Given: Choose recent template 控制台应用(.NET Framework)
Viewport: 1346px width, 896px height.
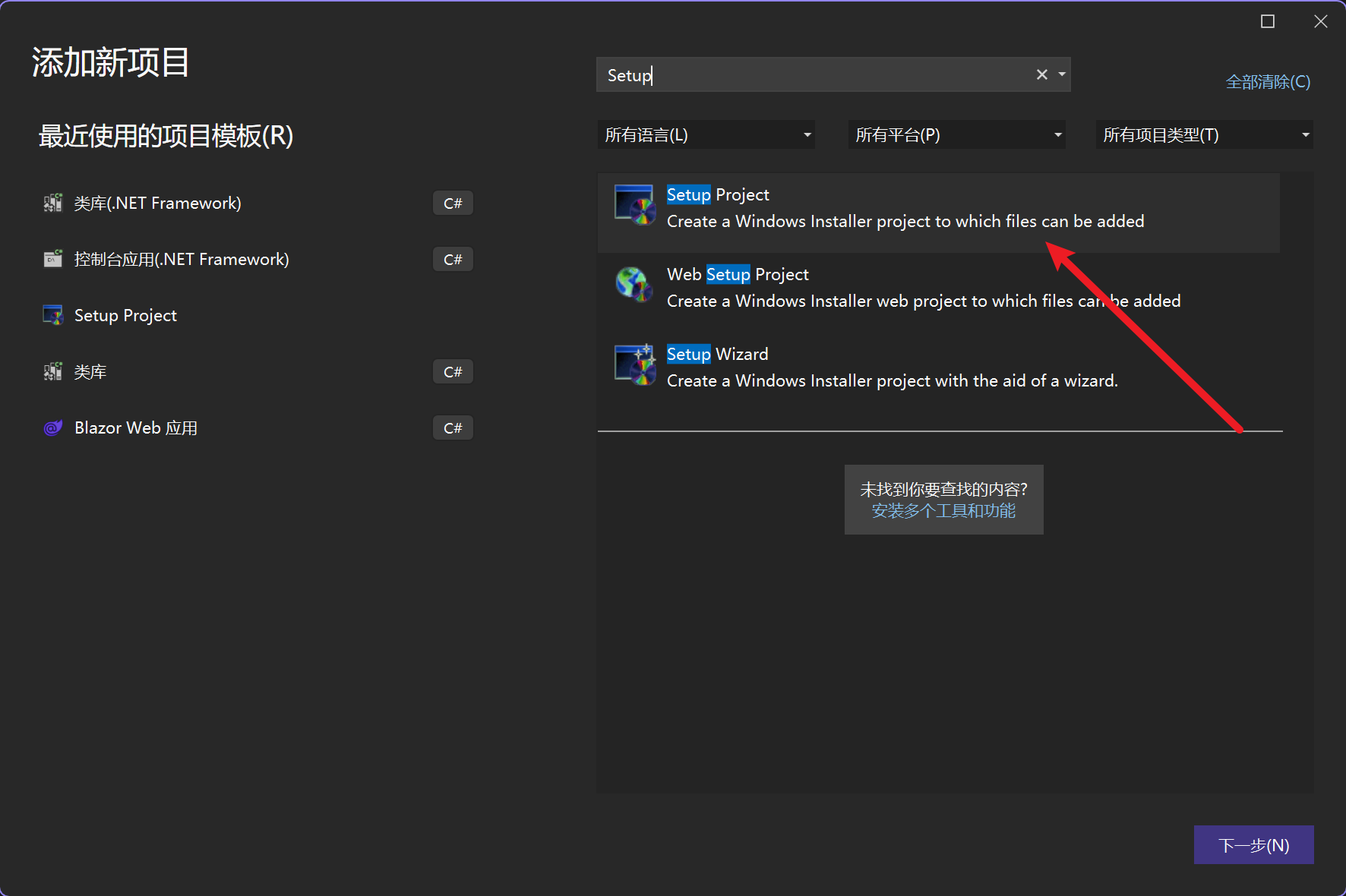Looking at the screenshot, I should (x=258, y=259).
